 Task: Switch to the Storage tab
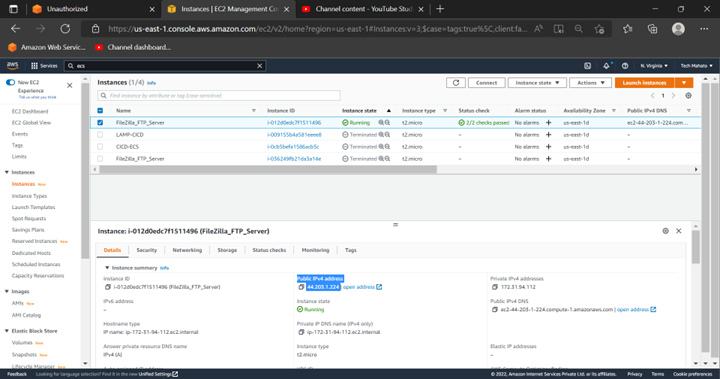[x=227, y=250]
